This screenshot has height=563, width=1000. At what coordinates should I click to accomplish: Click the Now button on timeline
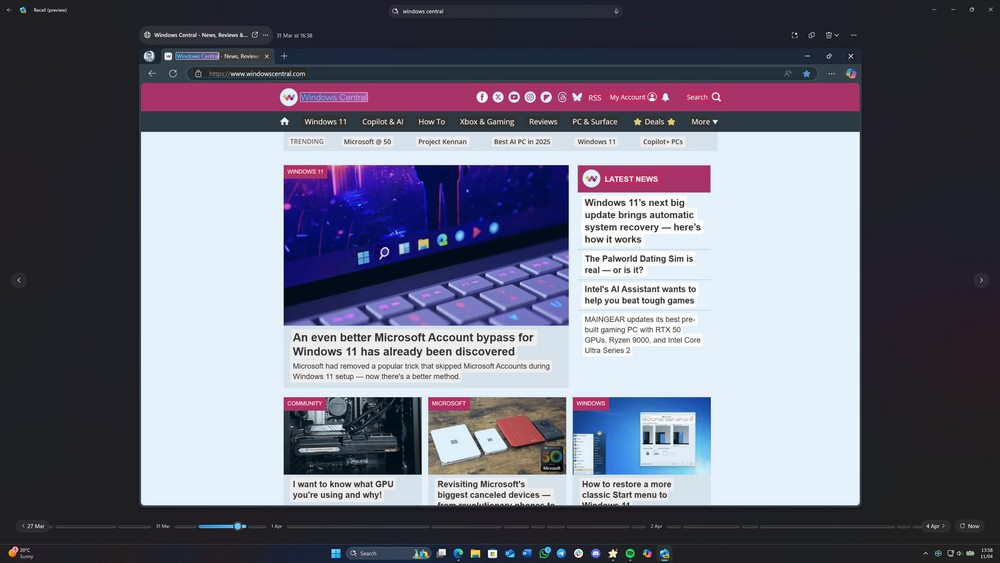969,526
